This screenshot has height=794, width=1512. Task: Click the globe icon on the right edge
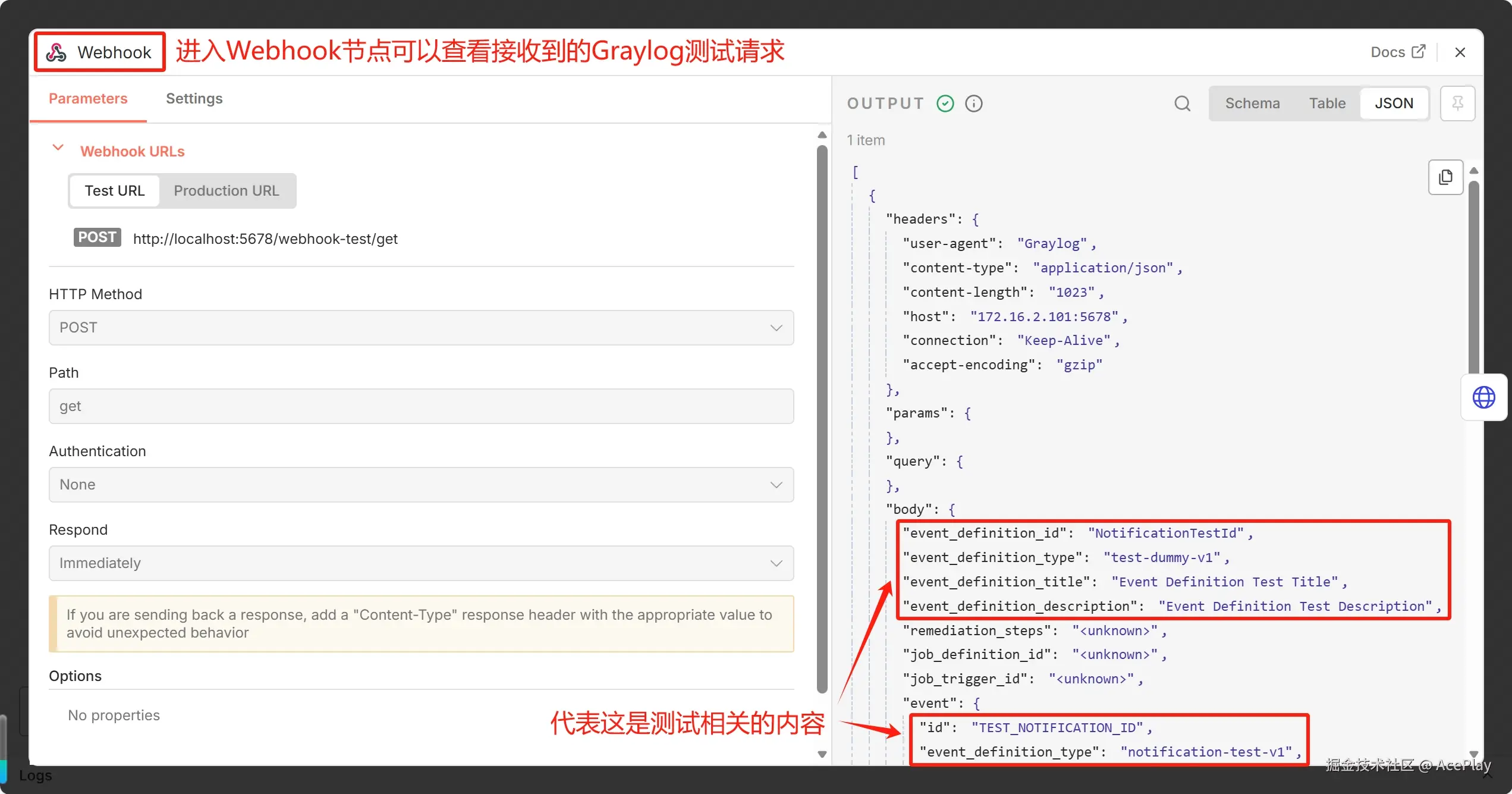1484,397
